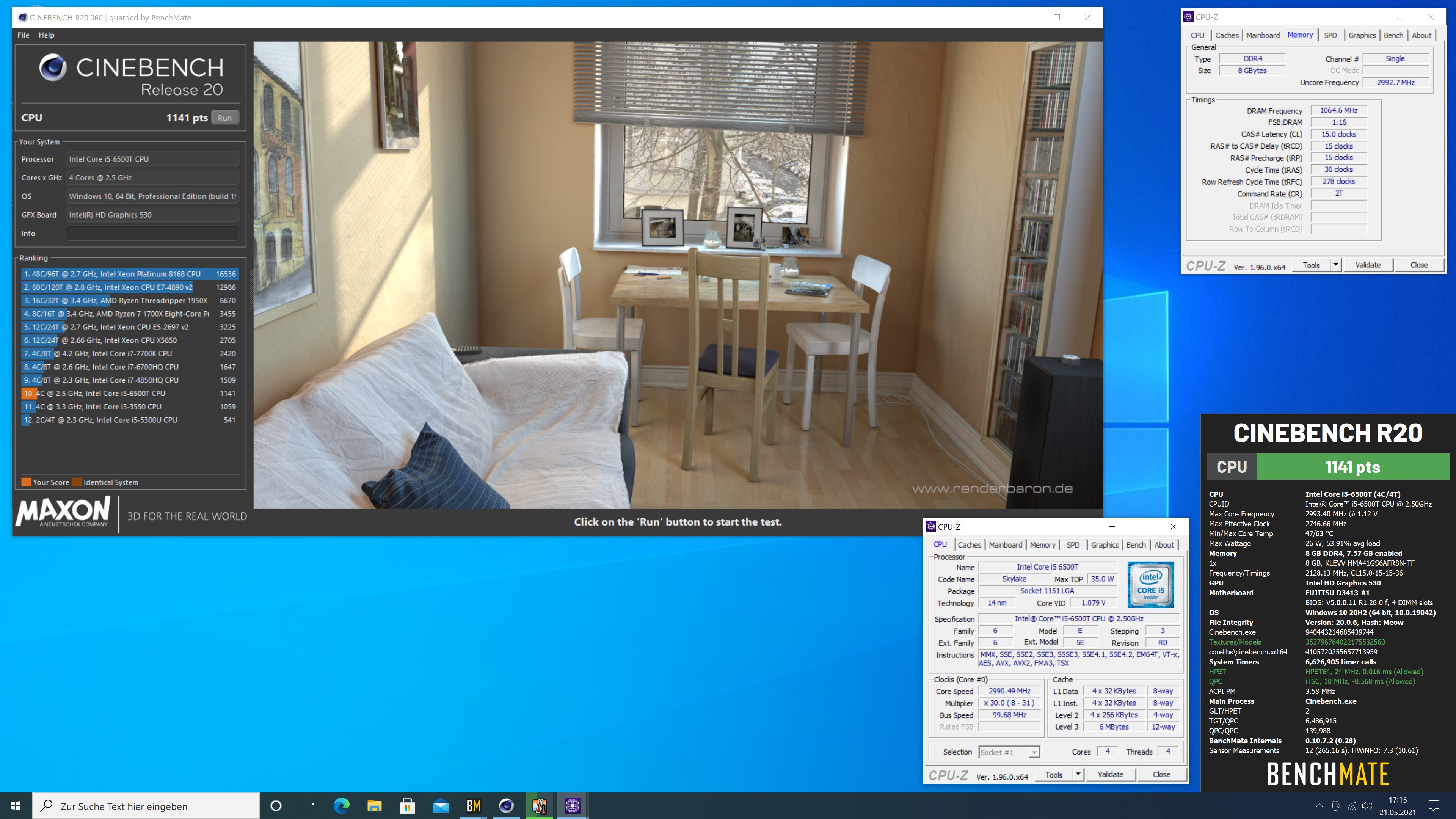Viewport: 1456px width, 819px height.
Task: Expand Tools dropdown arrow in lower CPU-Z
Action: tap(1078, 775)
